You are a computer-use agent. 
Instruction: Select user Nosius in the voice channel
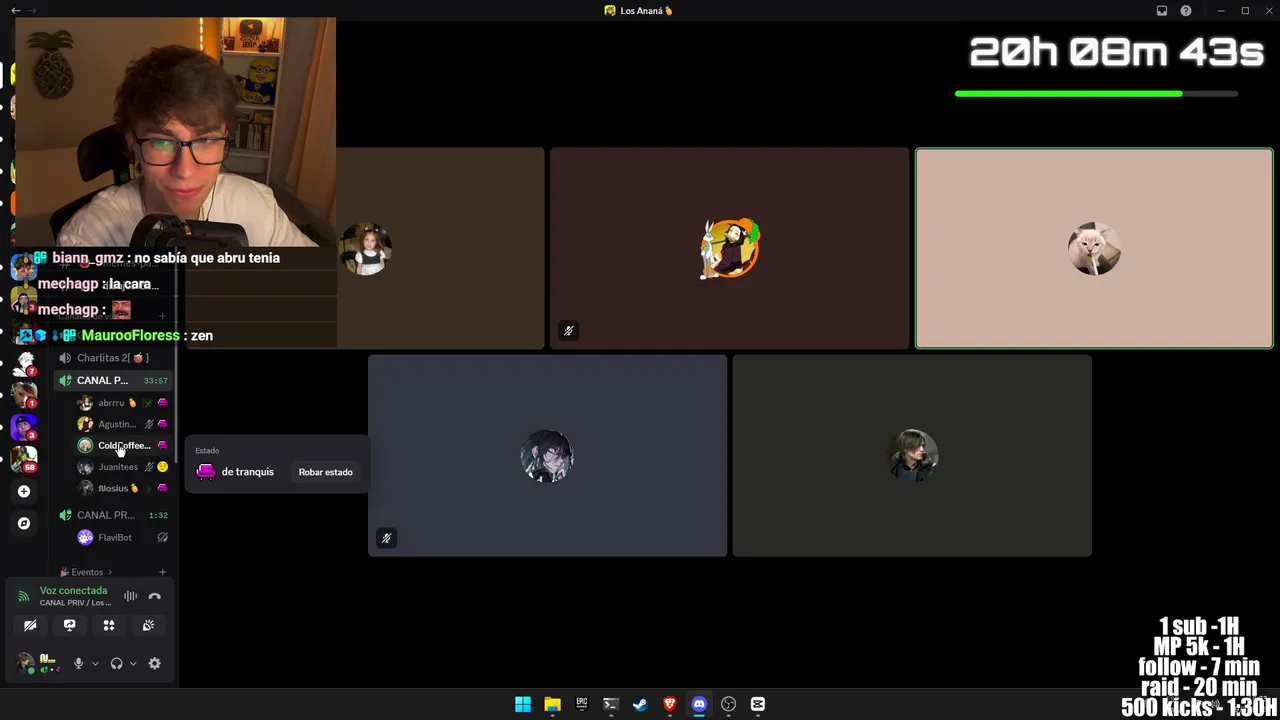123,488
